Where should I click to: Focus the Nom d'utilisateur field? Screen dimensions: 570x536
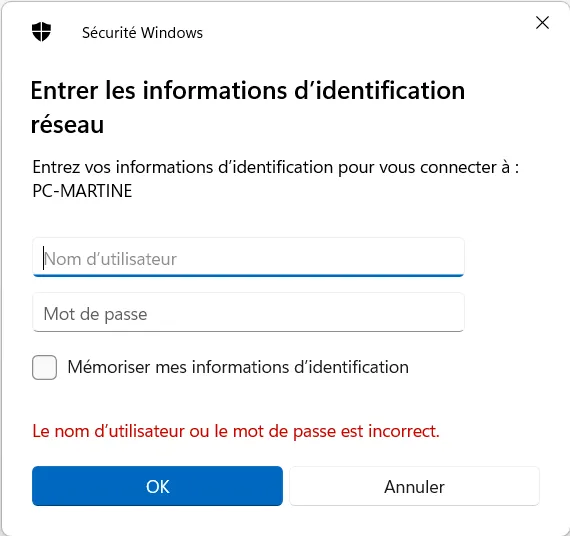coord(248,257)
